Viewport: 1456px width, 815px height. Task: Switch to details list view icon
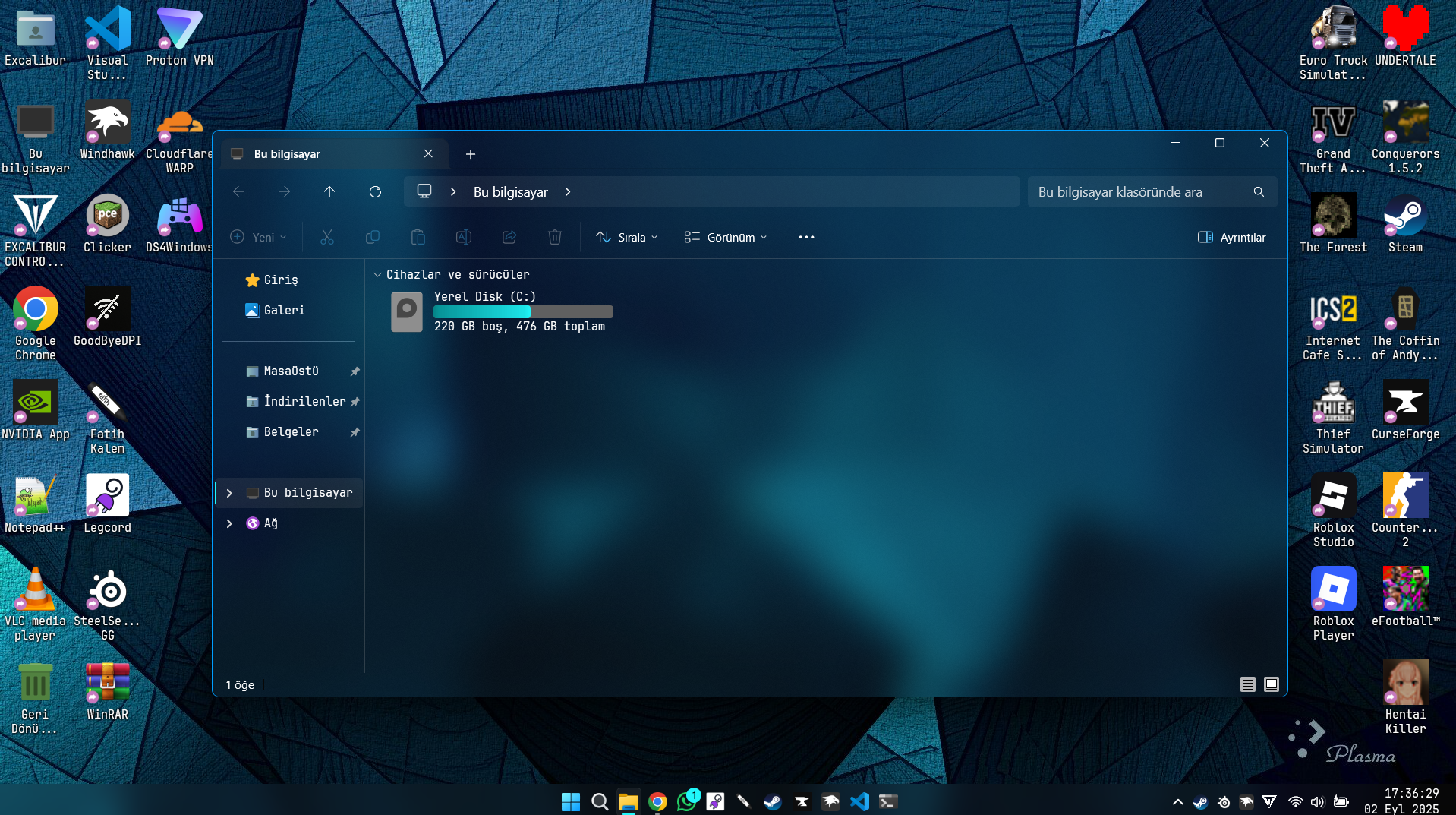point(1247,684)
